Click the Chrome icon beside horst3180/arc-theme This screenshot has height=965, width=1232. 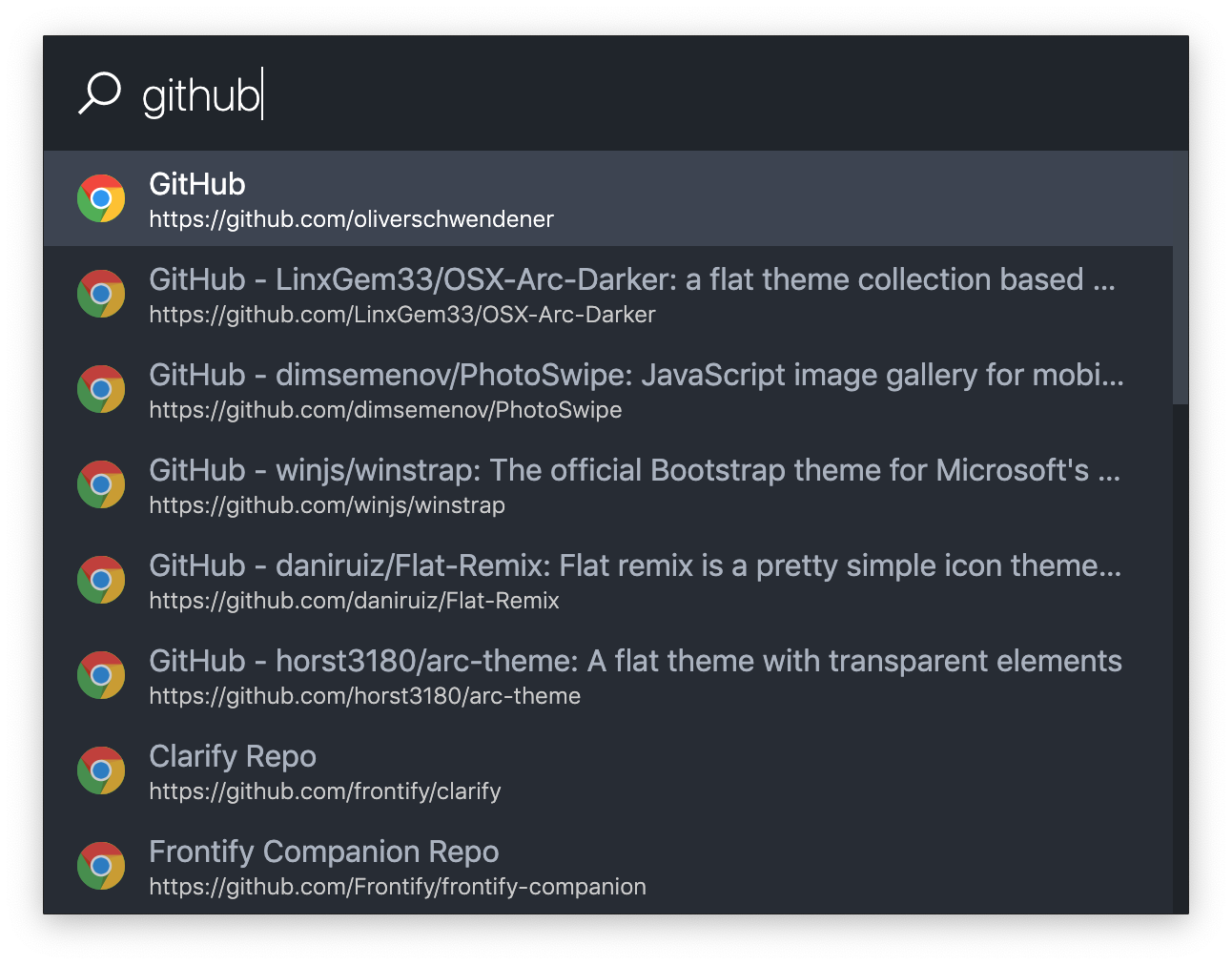point(101,675)
